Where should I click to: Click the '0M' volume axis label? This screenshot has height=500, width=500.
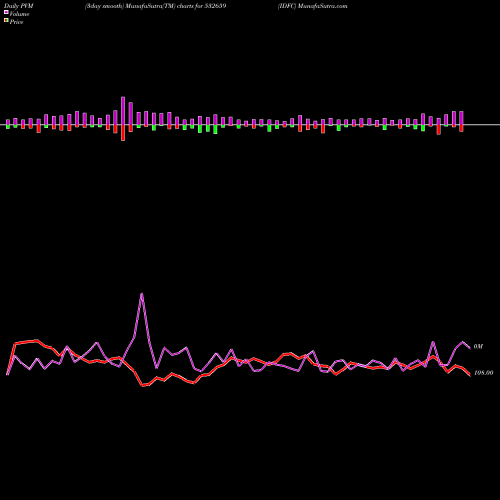click(x=478, y=347)
